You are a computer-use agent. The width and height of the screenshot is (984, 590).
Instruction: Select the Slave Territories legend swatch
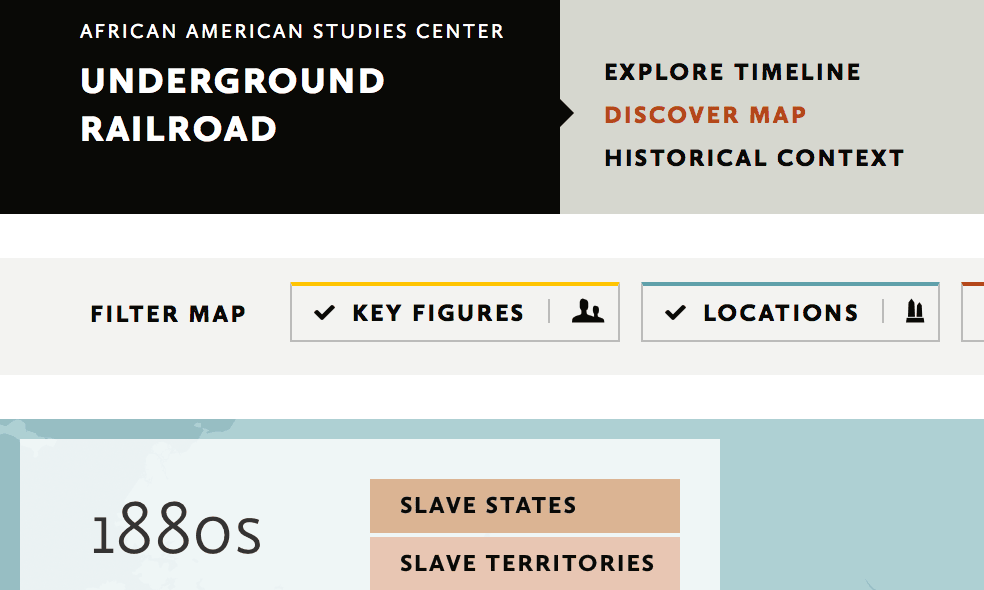click(x=524, y=563)
